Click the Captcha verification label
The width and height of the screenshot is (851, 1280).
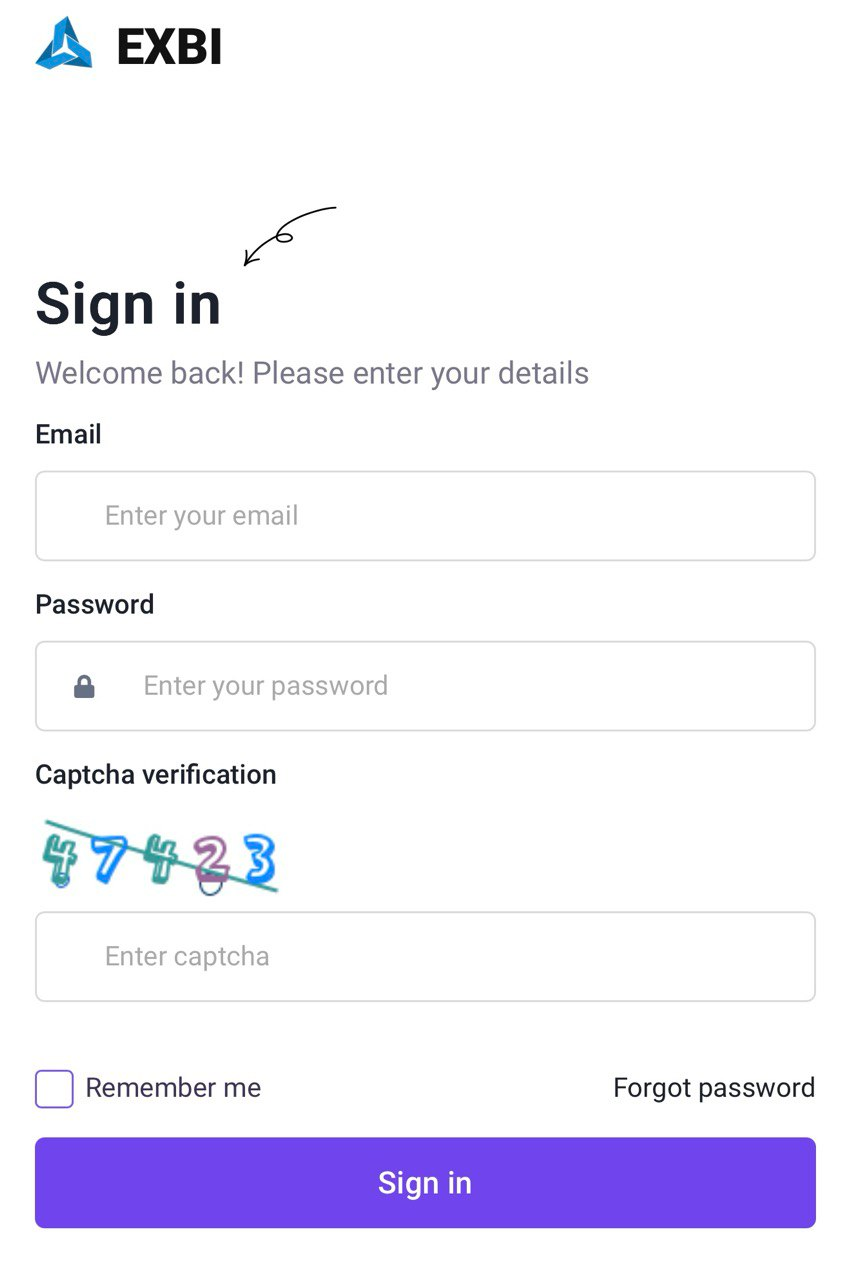tap(155, 774)
